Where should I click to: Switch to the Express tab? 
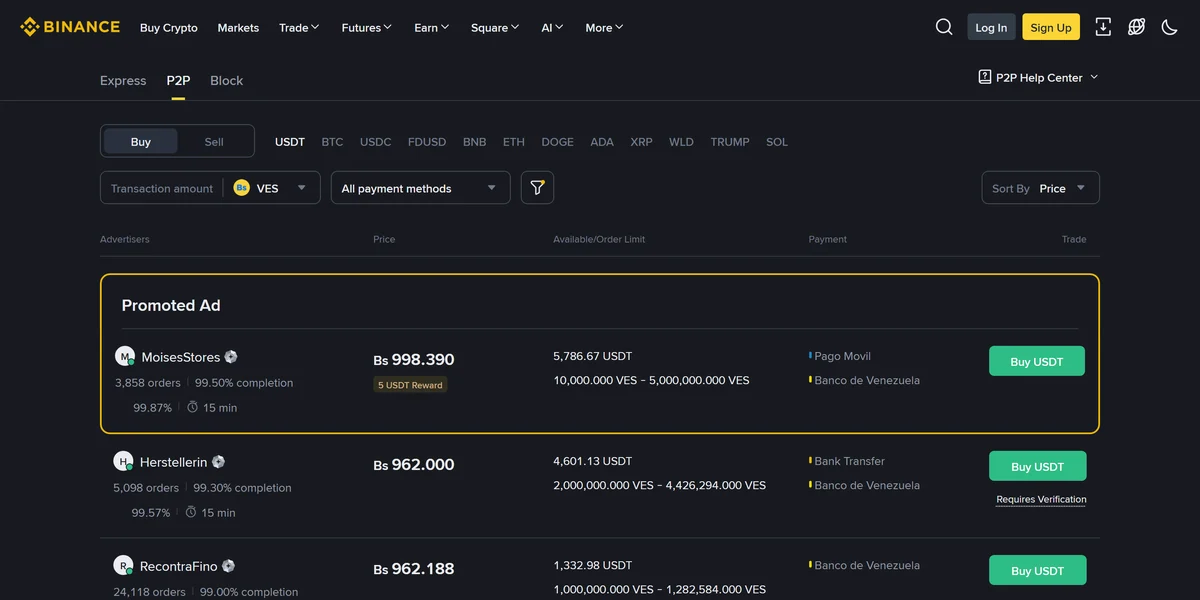click(123, 80)
